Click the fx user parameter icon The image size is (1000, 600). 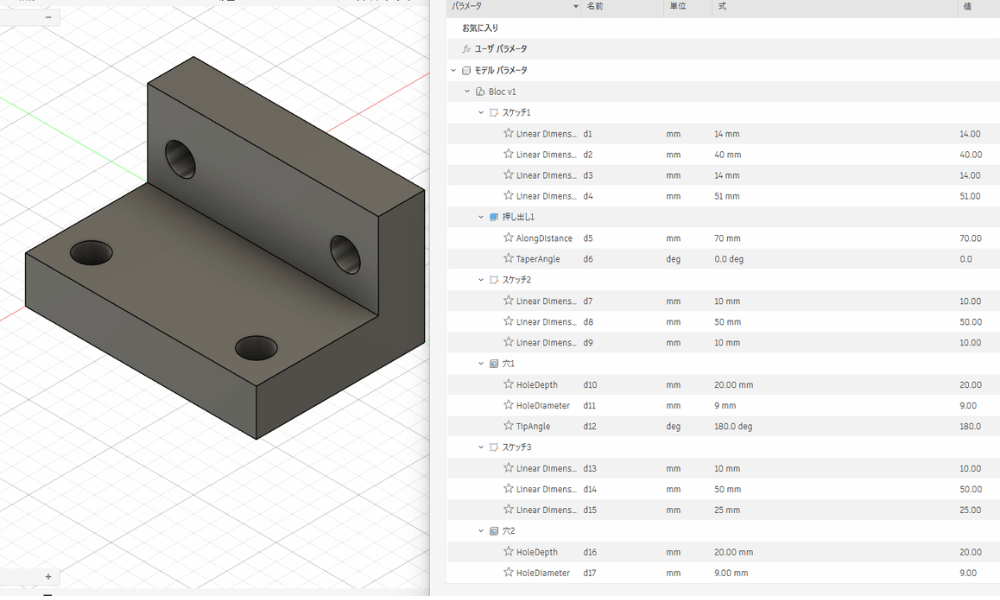pos(466,49)
